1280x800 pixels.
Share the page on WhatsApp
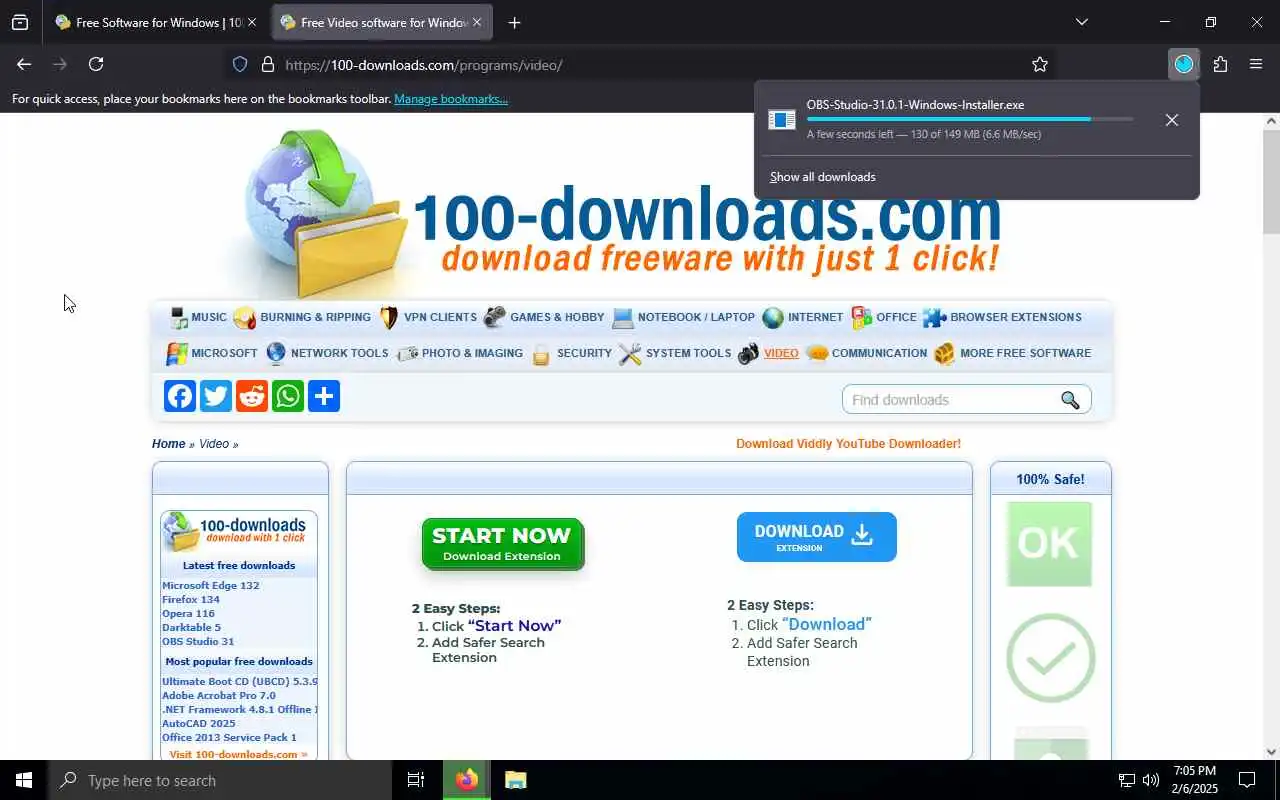click(x=288, y=396)
